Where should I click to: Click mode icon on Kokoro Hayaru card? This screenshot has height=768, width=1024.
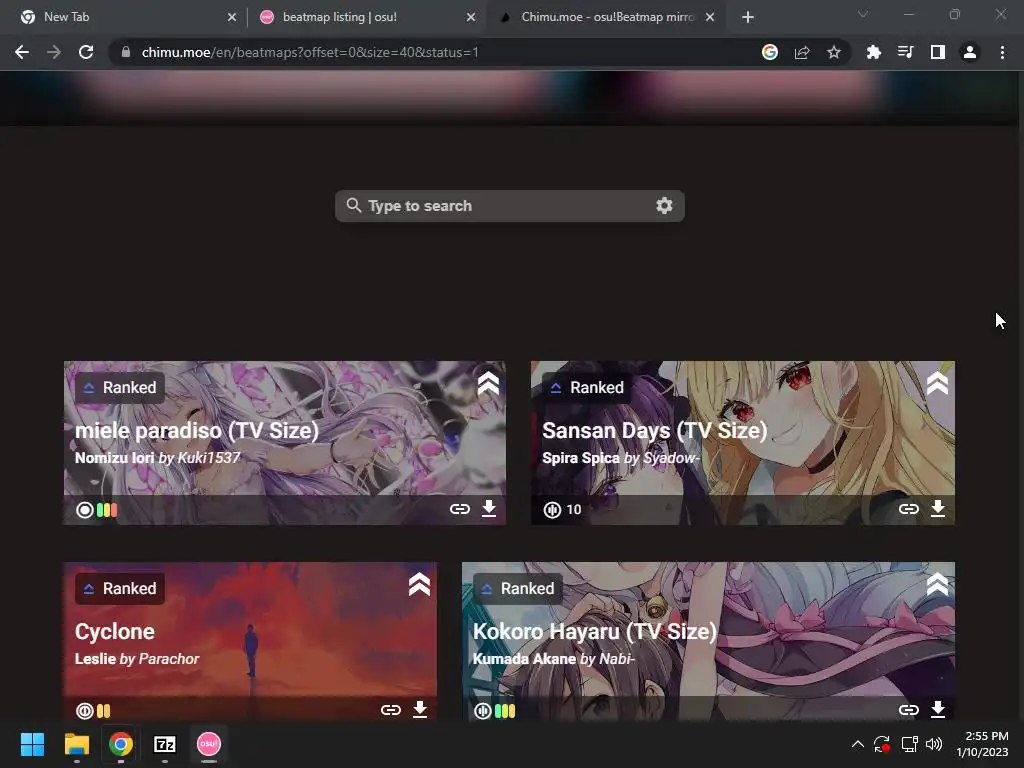click(483, 711)
